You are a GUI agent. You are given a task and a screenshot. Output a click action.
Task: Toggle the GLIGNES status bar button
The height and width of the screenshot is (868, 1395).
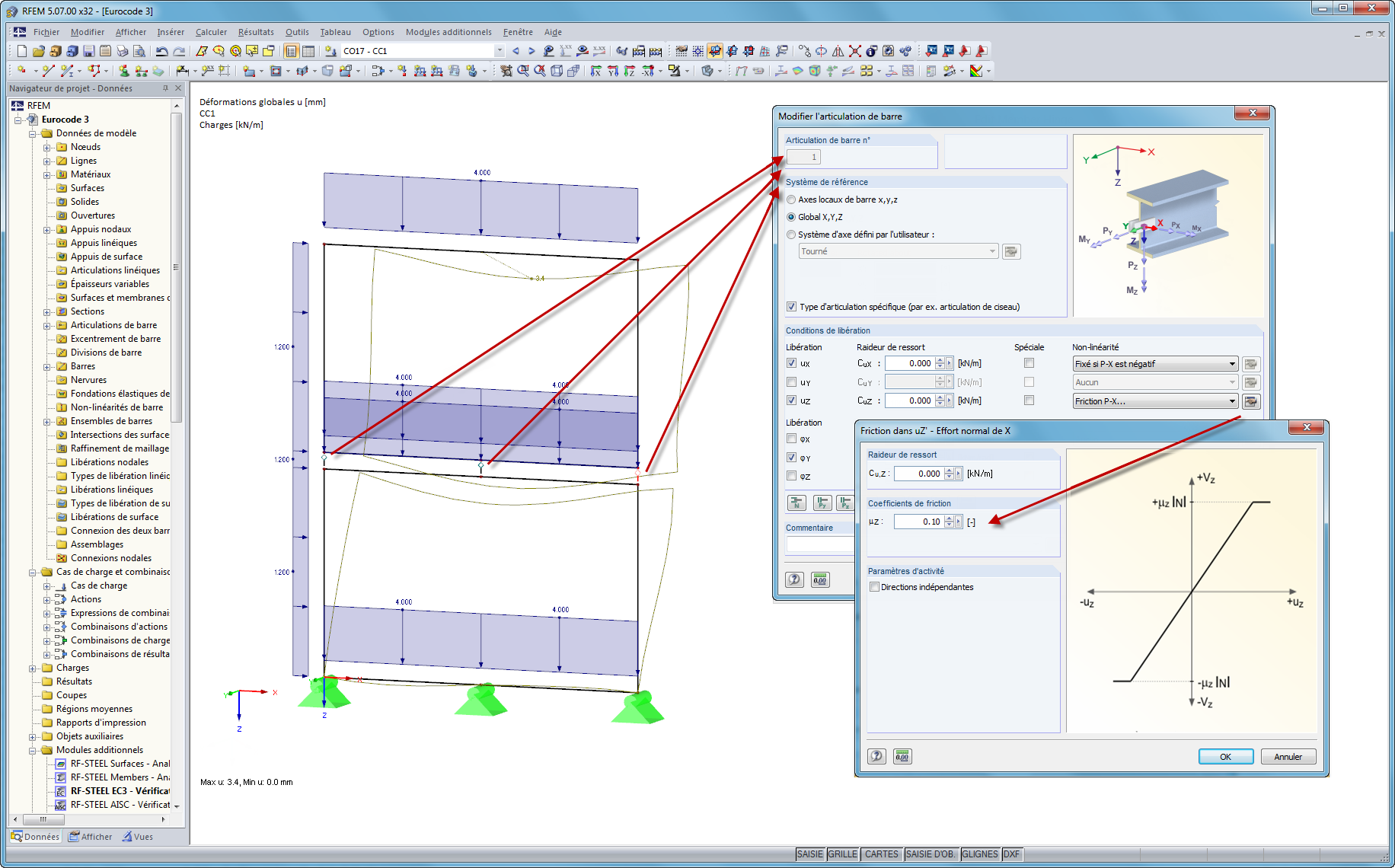[x=980, y=854]
